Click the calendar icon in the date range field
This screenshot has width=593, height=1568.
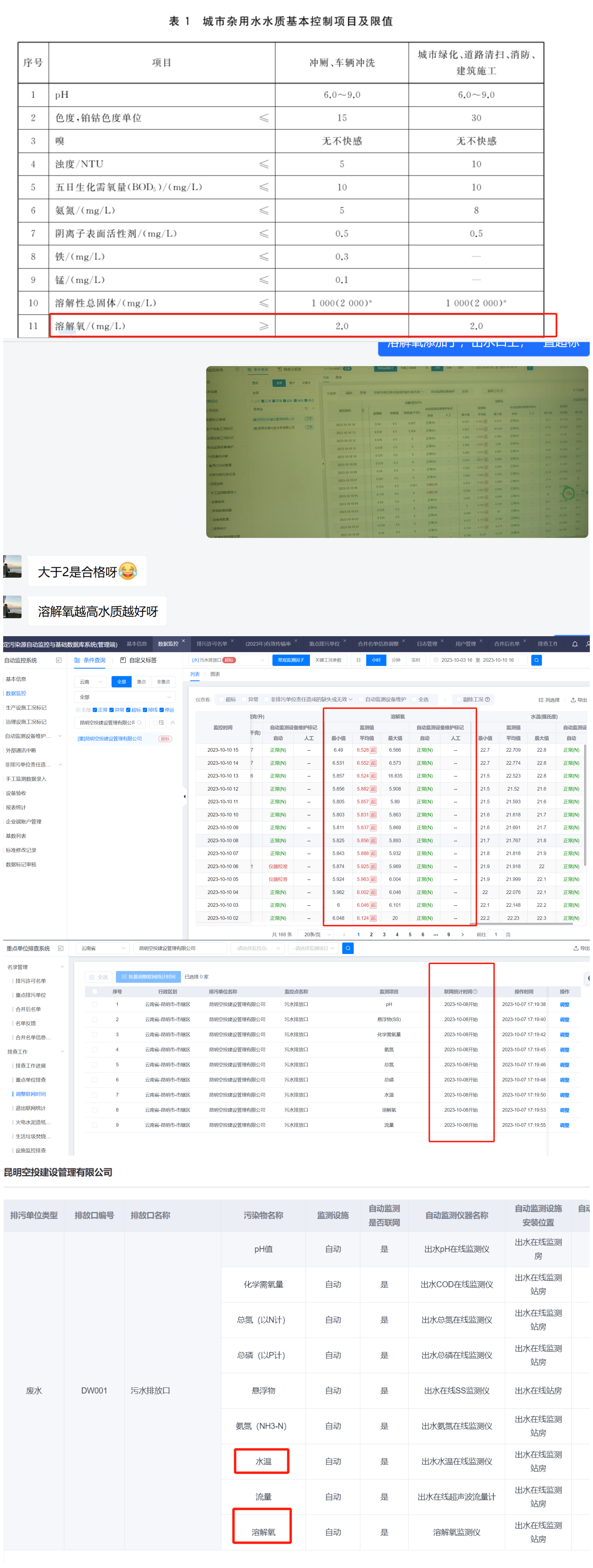pos(436,660)
